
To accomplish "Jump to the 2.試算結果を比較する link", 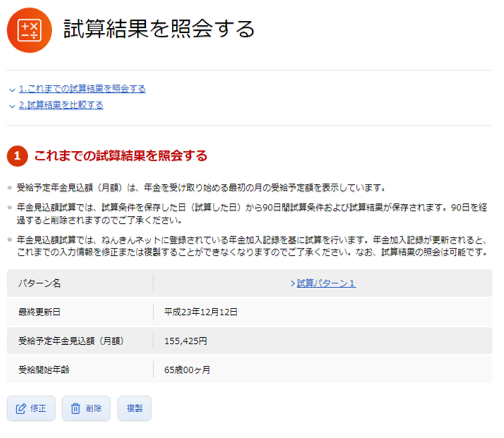I will (61, 105).
